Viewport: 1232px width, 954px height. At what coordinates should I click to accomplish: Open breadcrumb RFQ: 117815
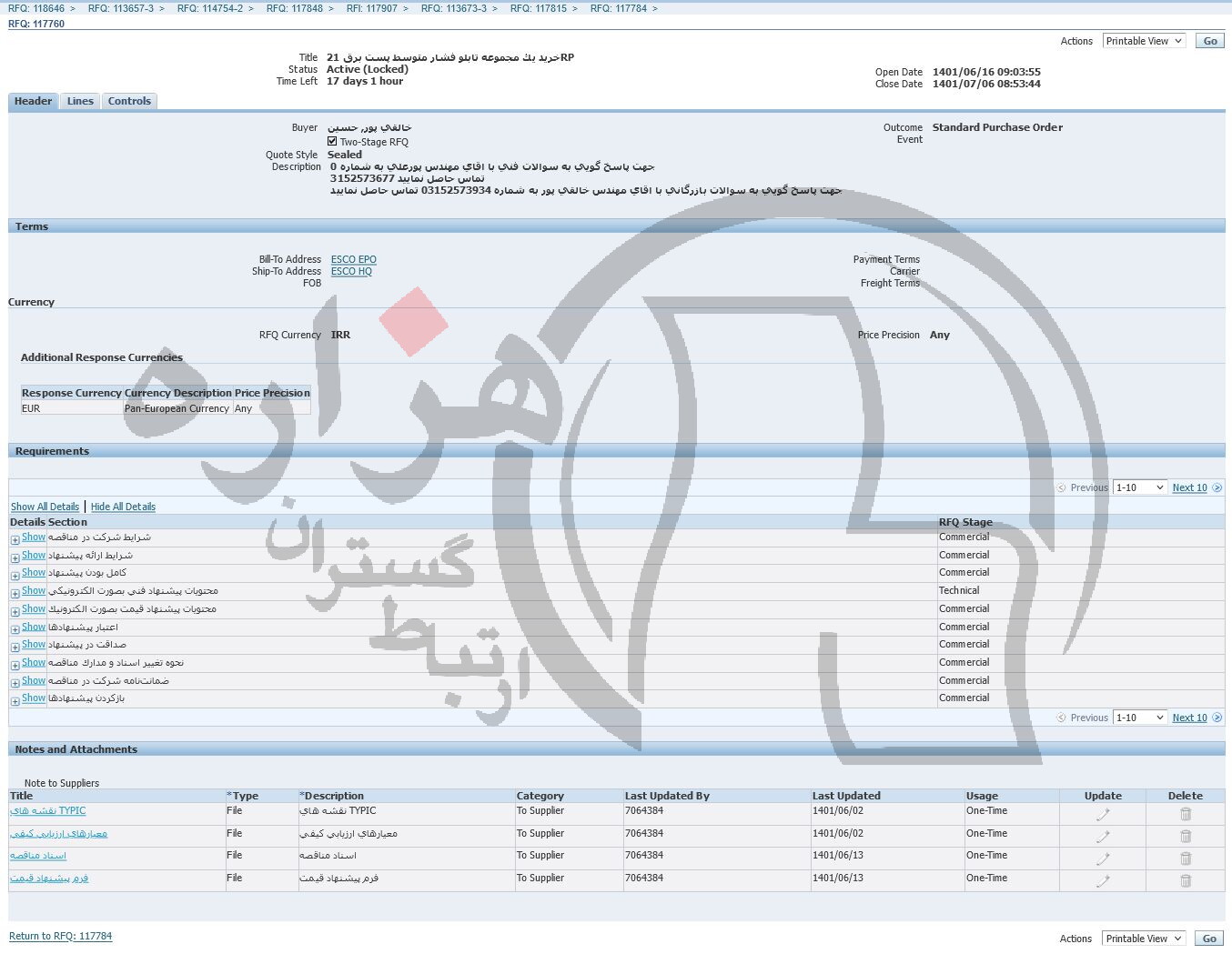(539, 8)
